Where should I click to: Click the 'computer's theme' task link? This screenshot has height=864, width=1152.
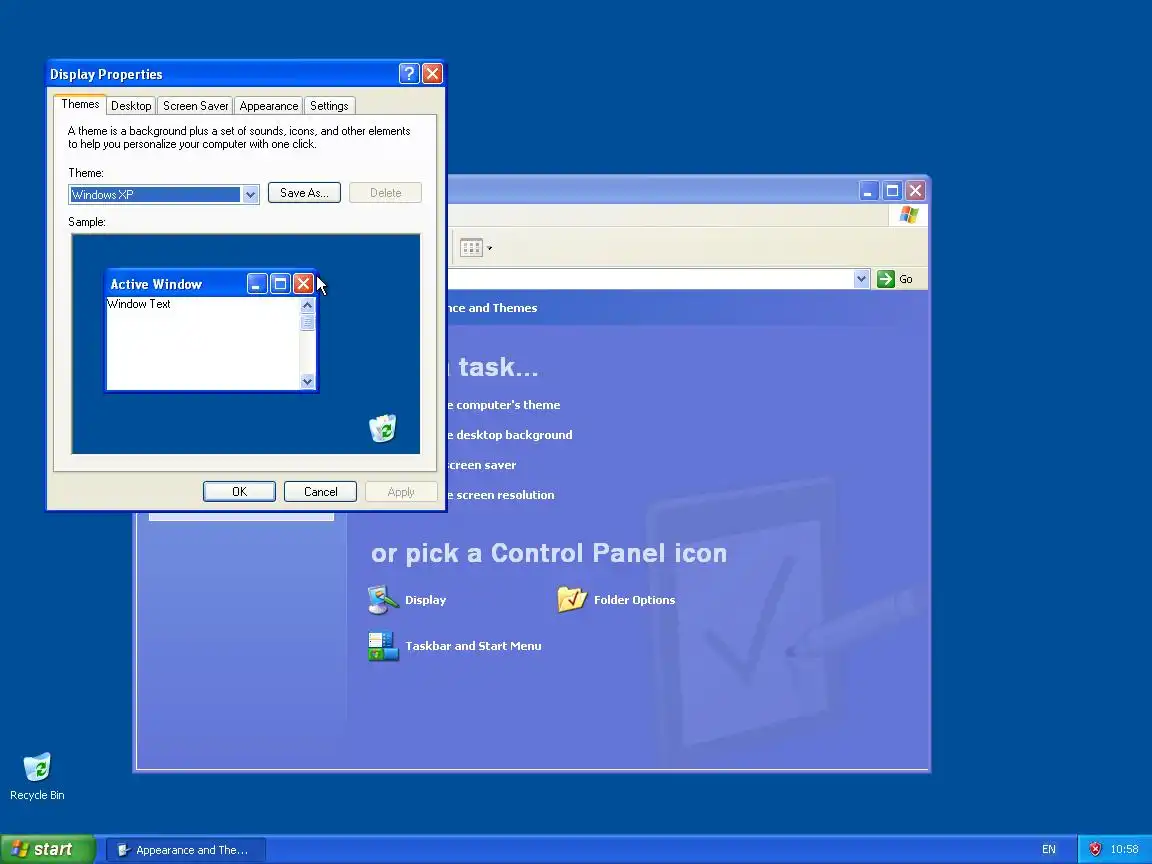coord(503,405)
